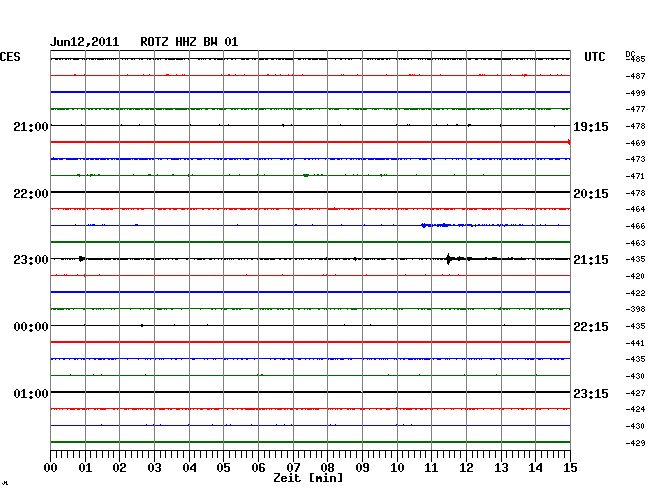650x494 pixels.
Task: Click the DC offset value -463
Action: [x=635, y=243]
